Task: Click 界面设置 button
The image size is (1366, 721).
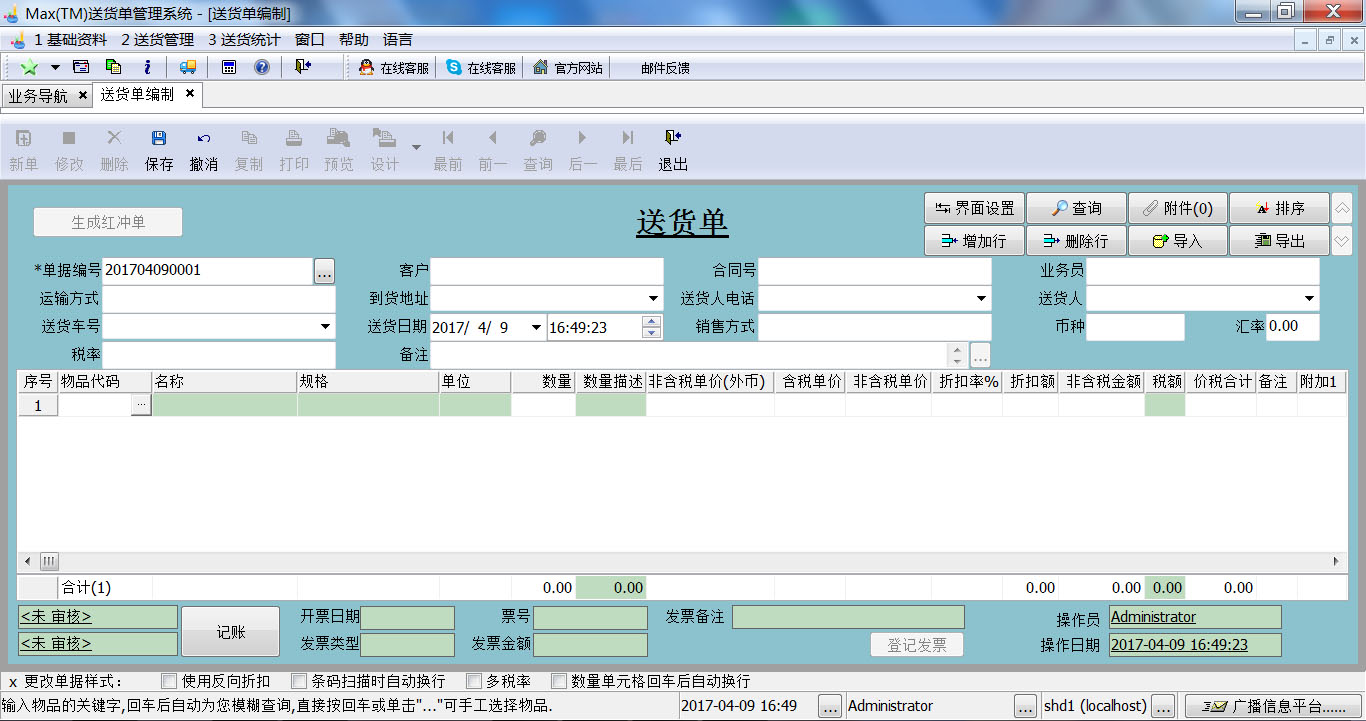Action: (x=974, y=208)
